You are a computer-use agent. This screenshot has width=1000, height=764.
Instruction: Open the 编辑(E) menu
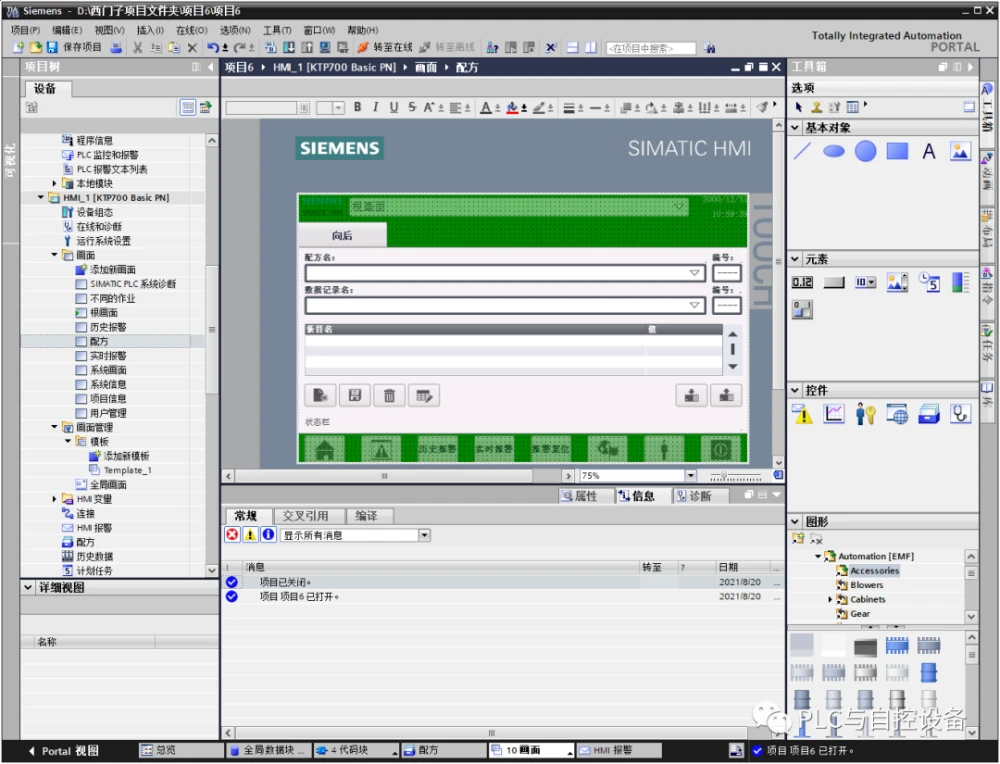[67, 30]
